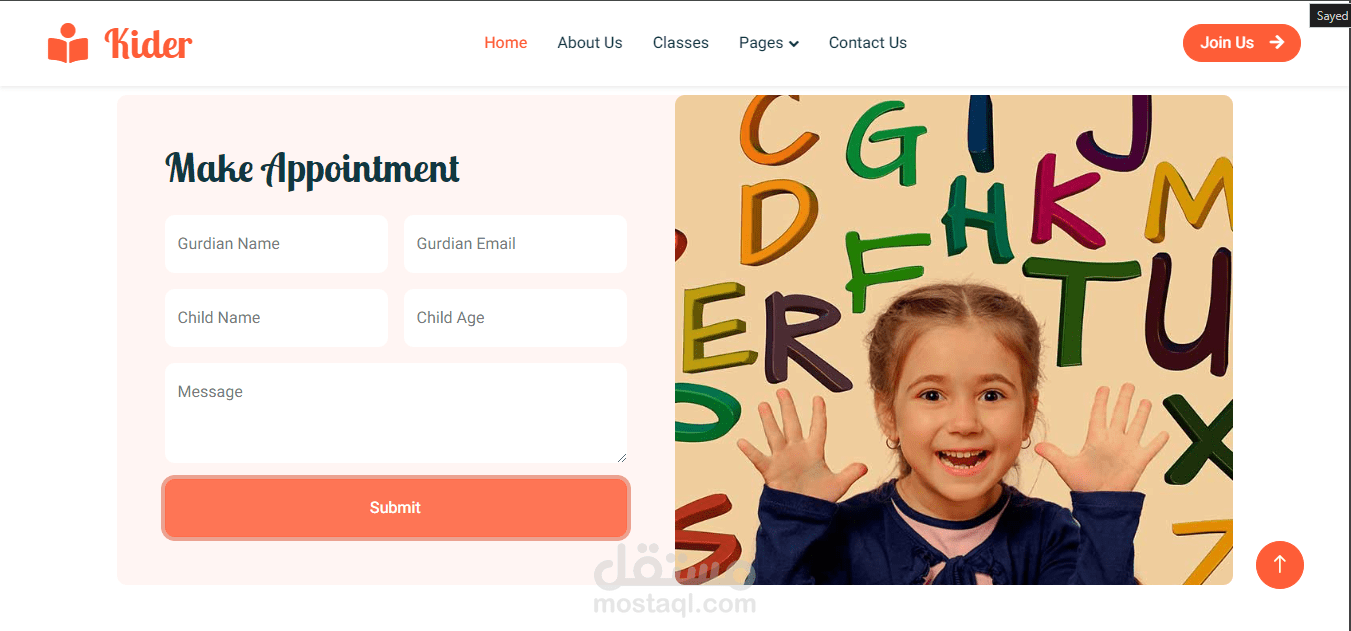Click the Join Us button
Image resolution: width=1351 pixels, height=631 pixels.
[1242, 43]
